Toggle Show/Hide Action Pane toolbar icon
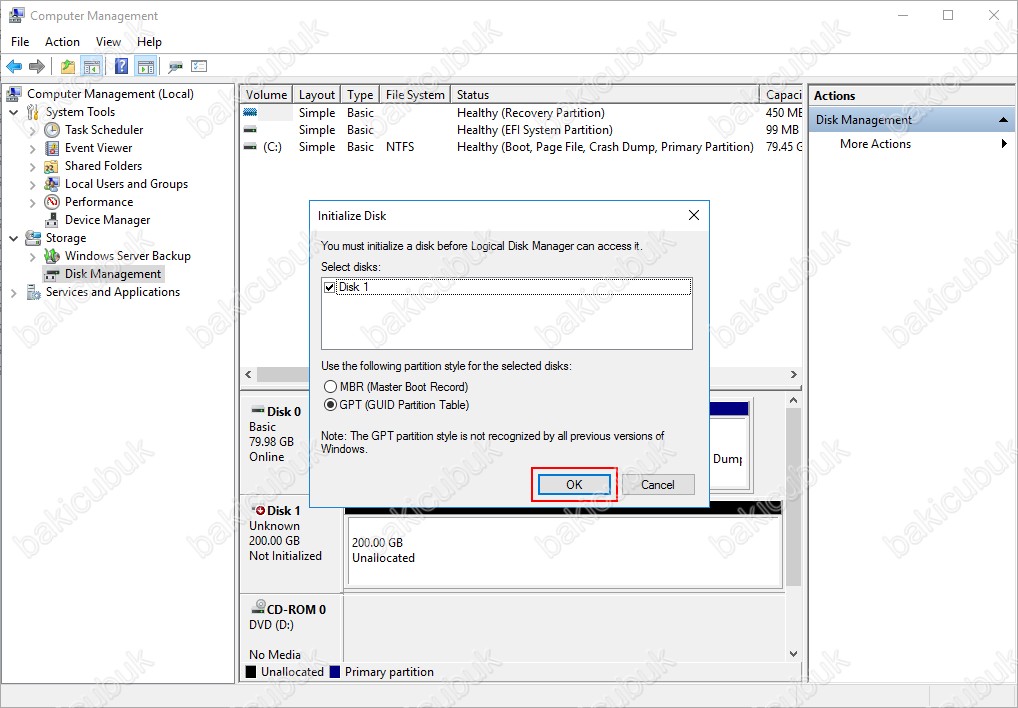Screen dimensions: 1018x708 (x=146, y=66)
